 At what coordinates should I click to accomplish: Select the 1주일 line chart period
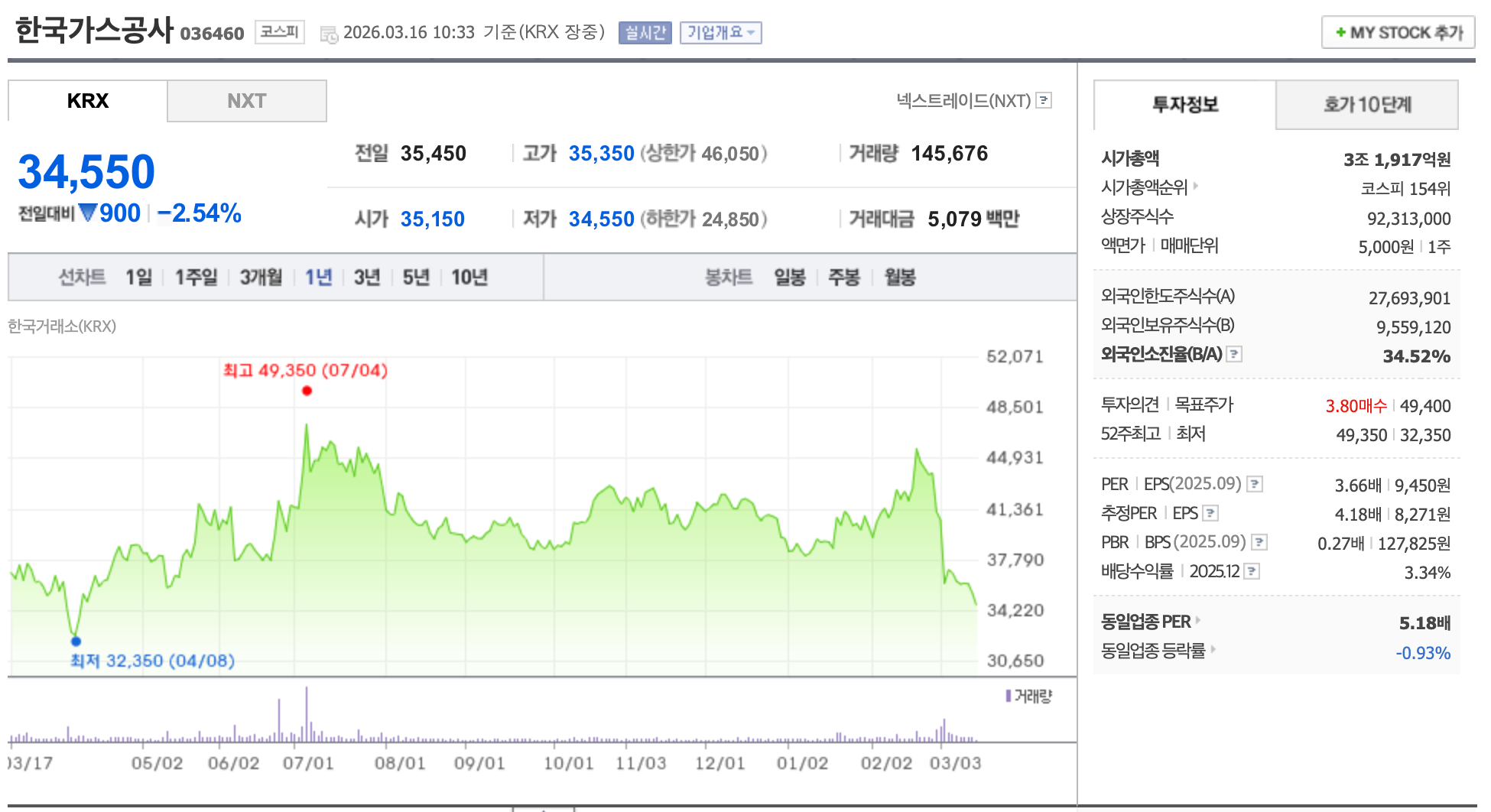pyautogui.click(x=197, y=277)
